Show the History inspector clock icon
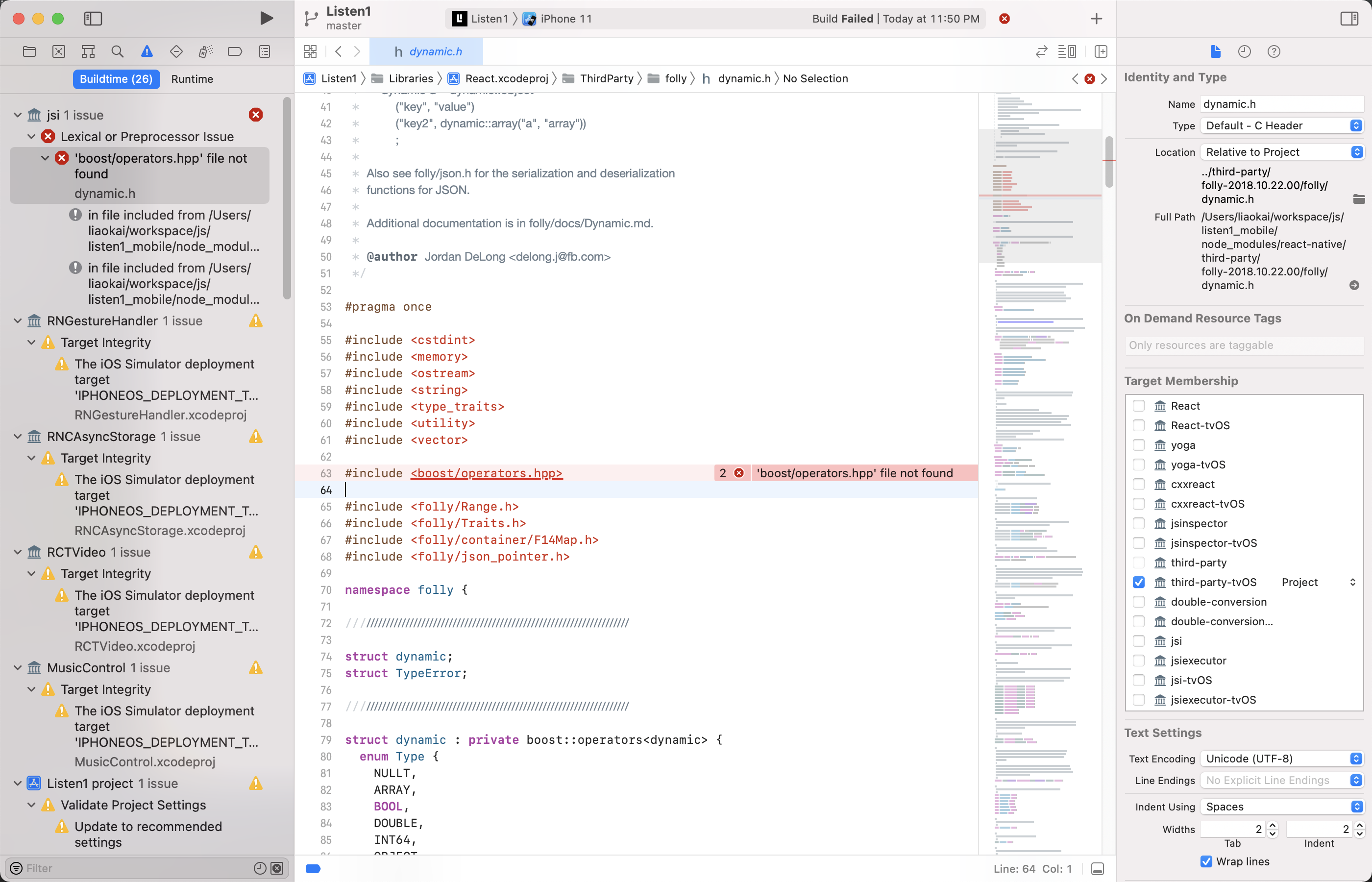Screen dimensions: 1372x882 pos(1244,51)
